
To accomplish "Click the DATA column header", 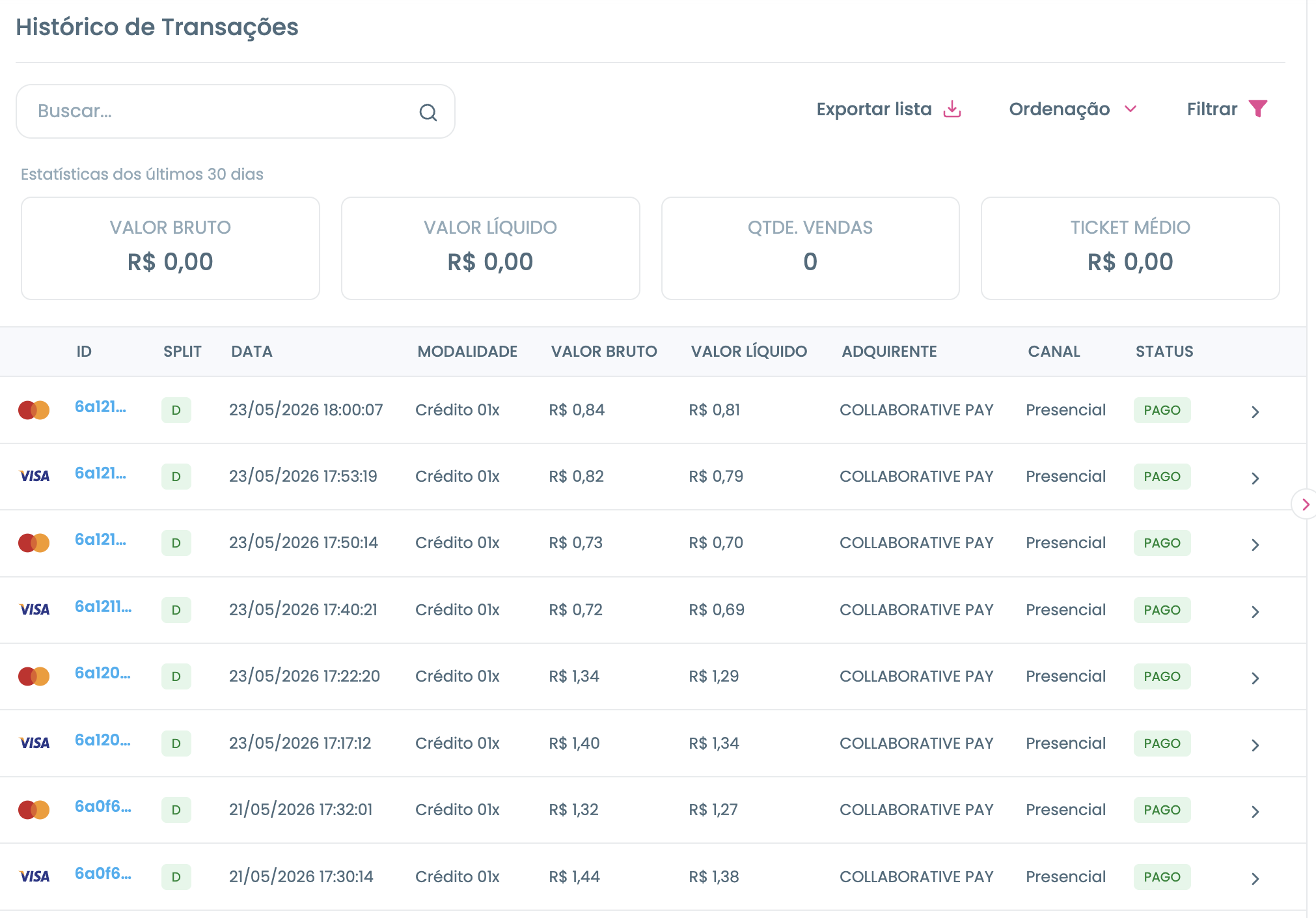I will [x=252, y=352].
